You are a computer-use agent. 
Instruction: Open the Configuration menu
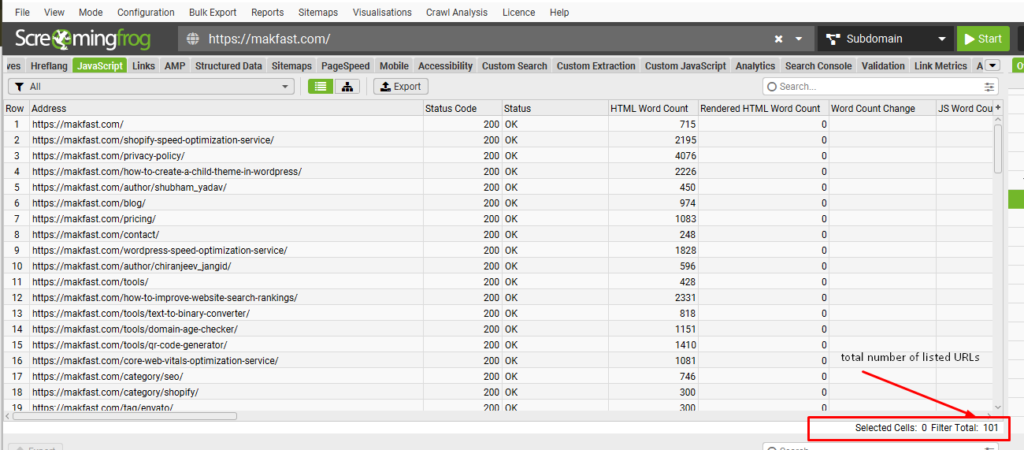click(146, 12)
